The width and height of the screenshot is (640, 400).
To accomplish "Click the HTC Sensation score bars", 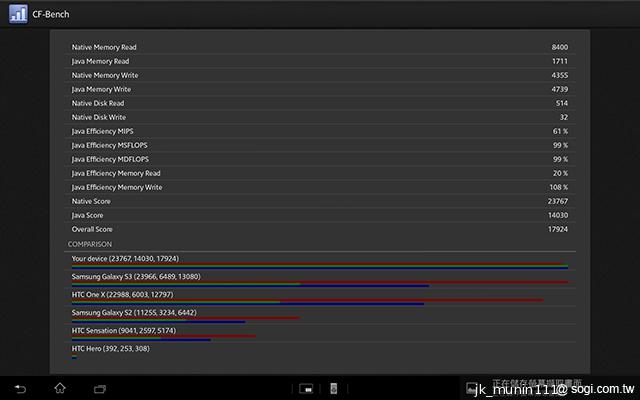I will (164, 338).
